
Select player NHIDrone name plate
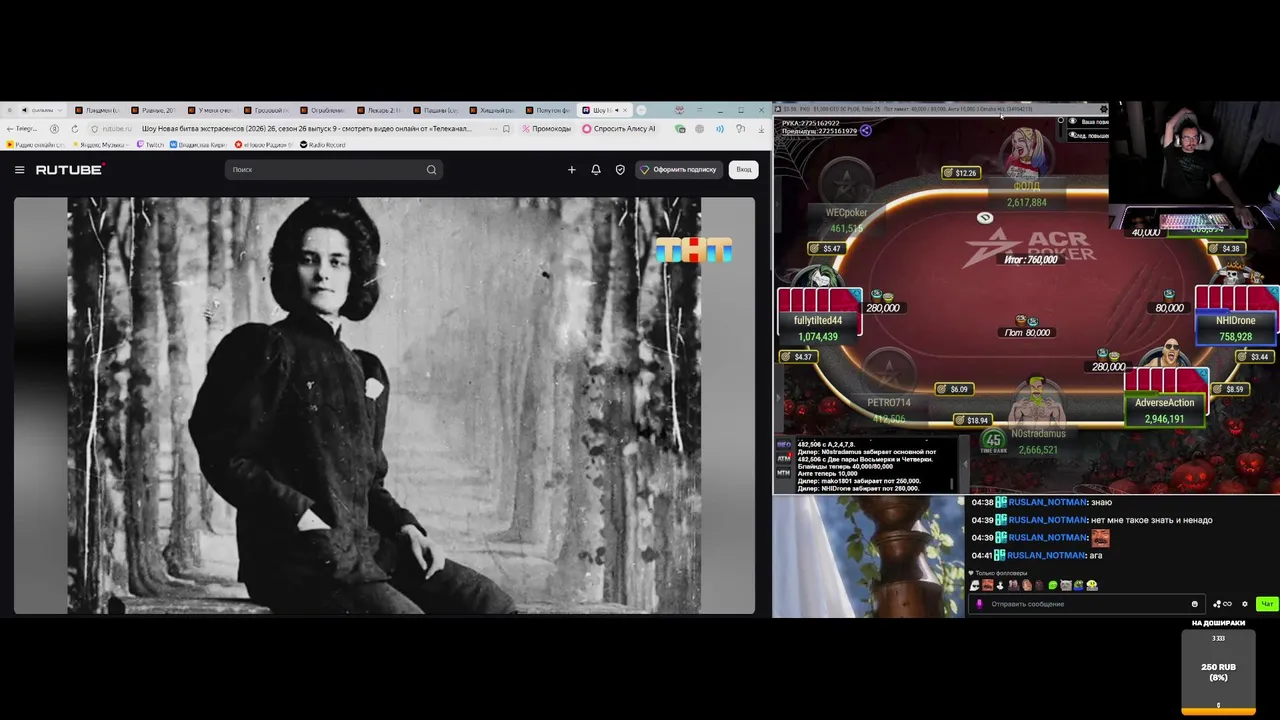pos(1235,328)
